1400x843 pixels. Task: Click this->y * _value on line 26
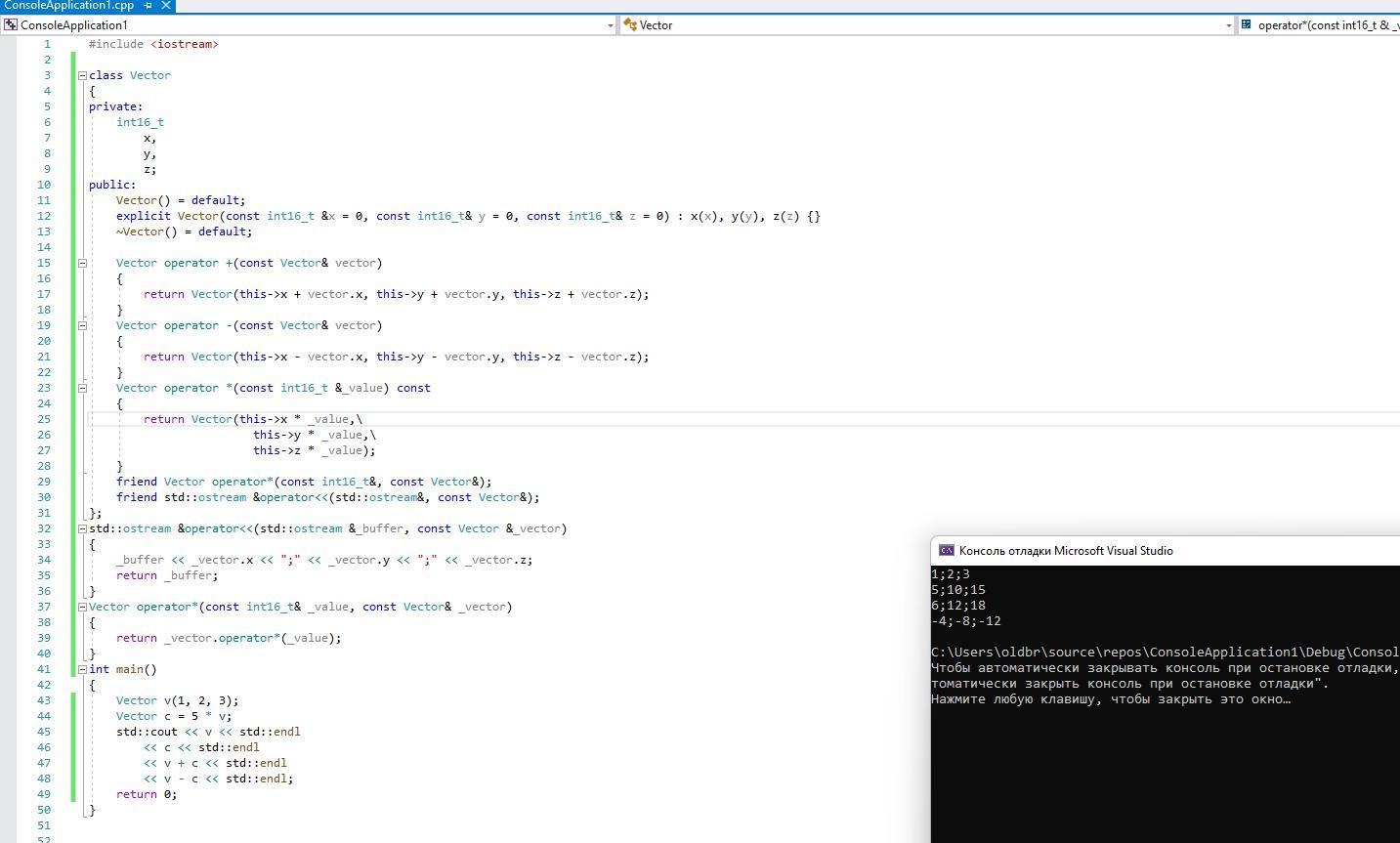[310, 435]
